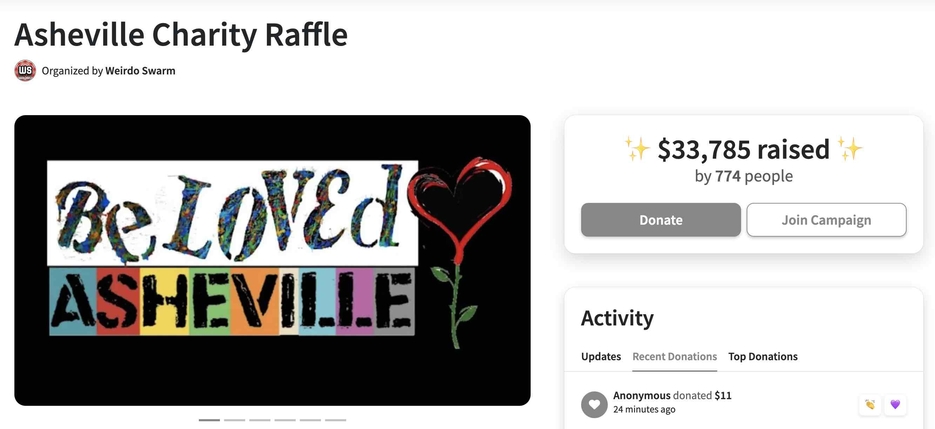935x429 pixels.
Task: Click the anonymous donor heart avatar
Action: point(594,405)
